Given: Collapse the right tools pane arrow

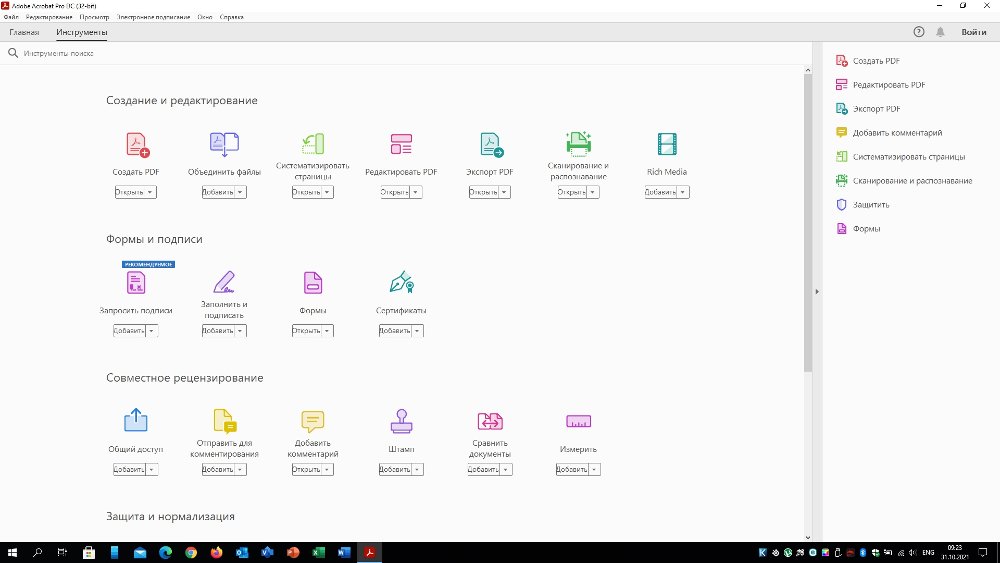Looking at the screenshot, I should coord(817,291).
